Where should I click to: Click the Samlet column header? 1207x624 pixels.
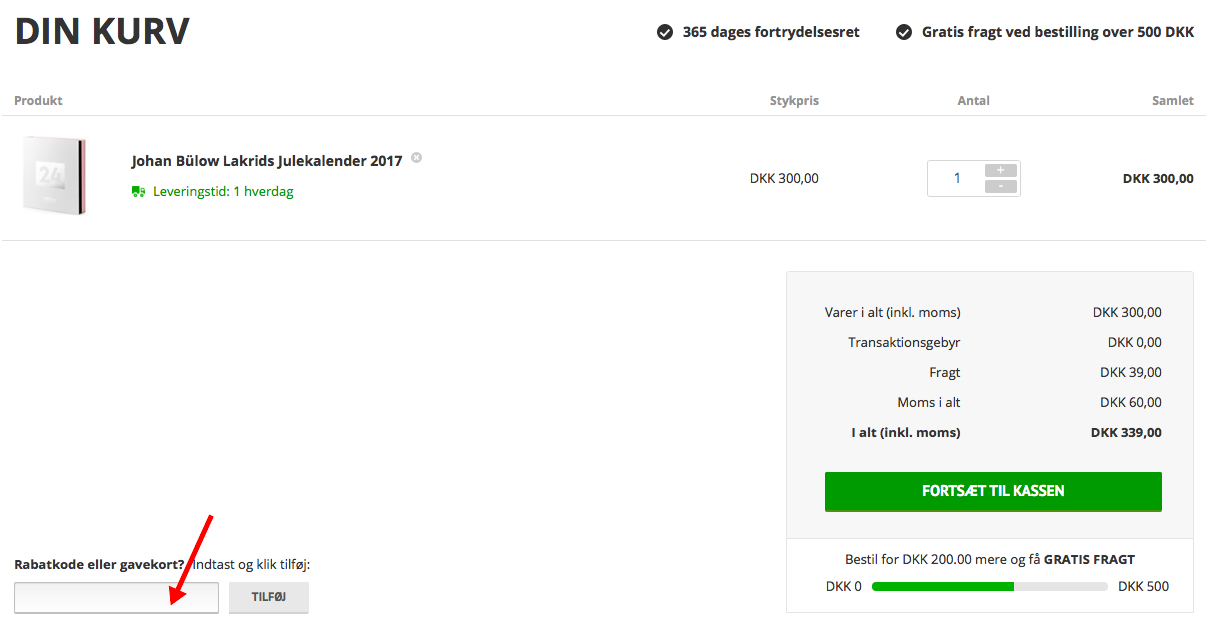[x=1172, y=100]
